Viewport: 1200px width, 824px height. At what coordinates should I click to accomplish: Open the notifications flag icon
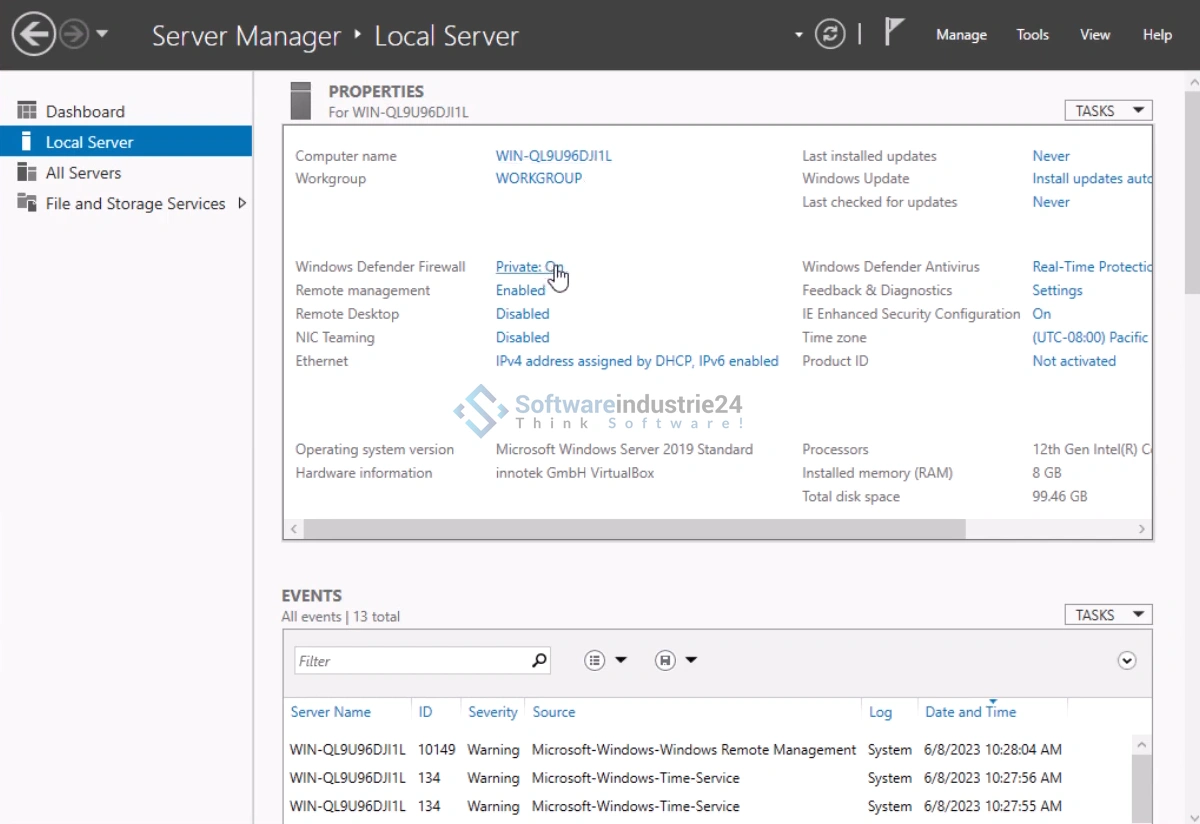[x=894, y=33]
